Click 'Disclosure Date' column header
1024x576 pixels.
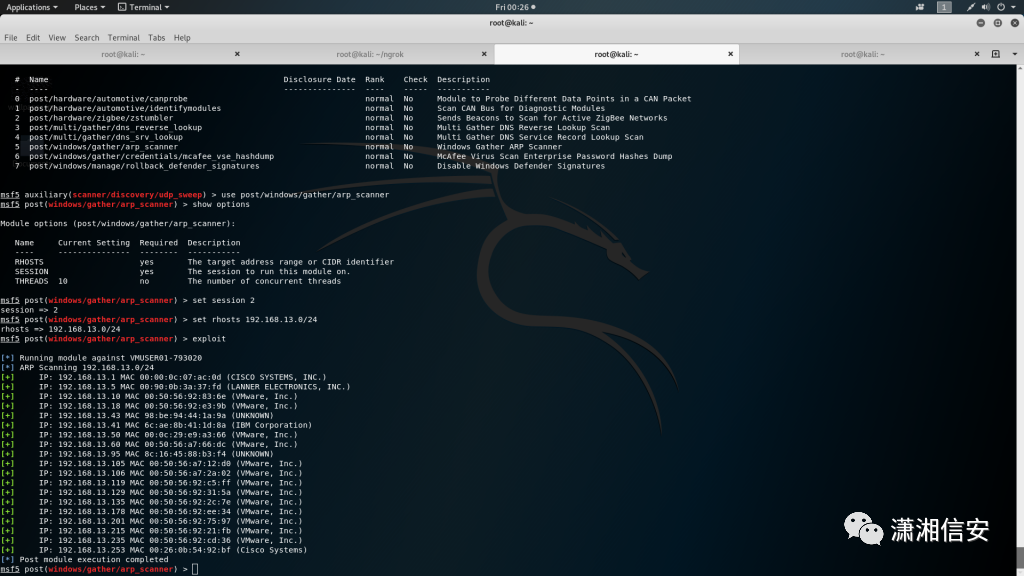(319, 80)
